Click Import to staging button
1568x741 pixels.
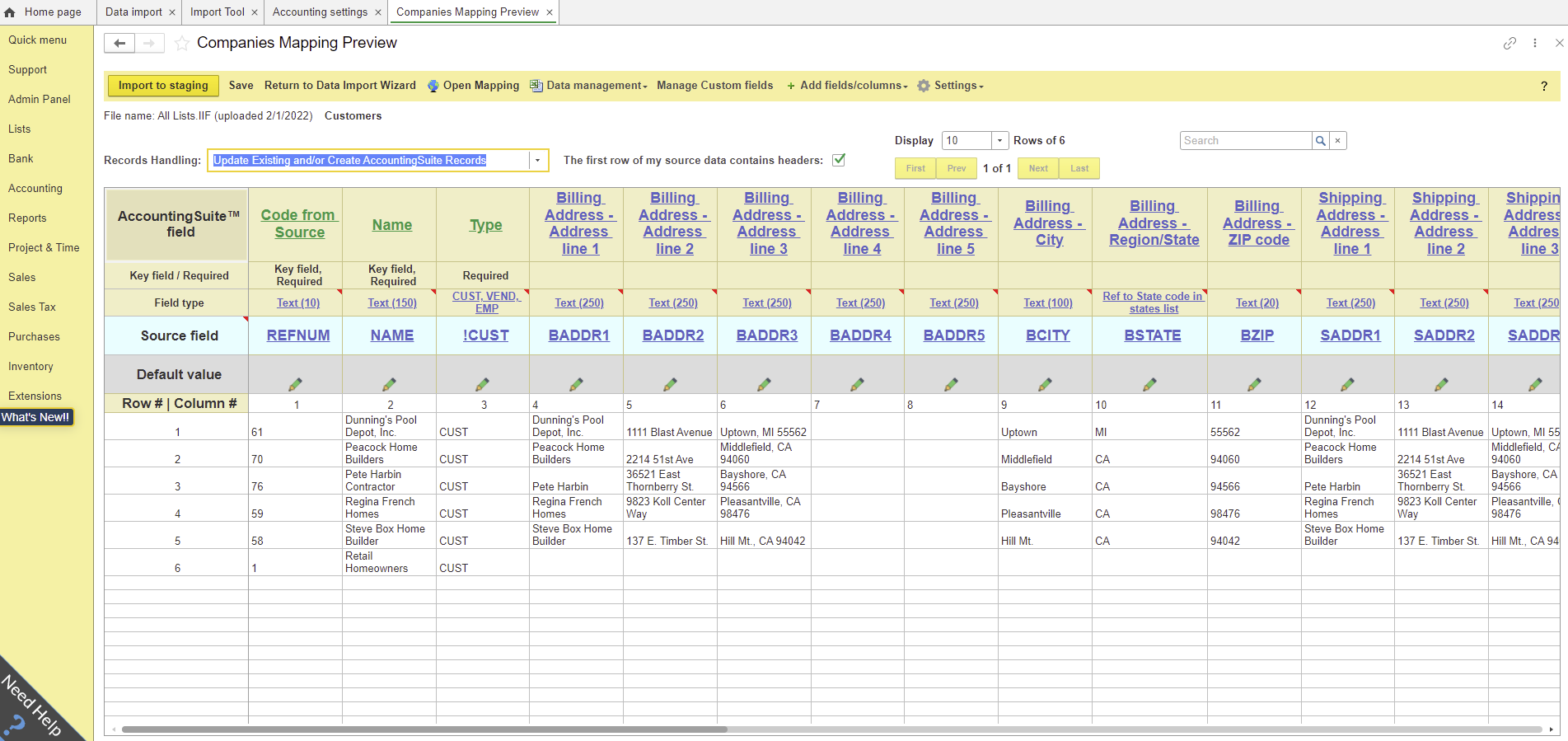click(163, 86)
